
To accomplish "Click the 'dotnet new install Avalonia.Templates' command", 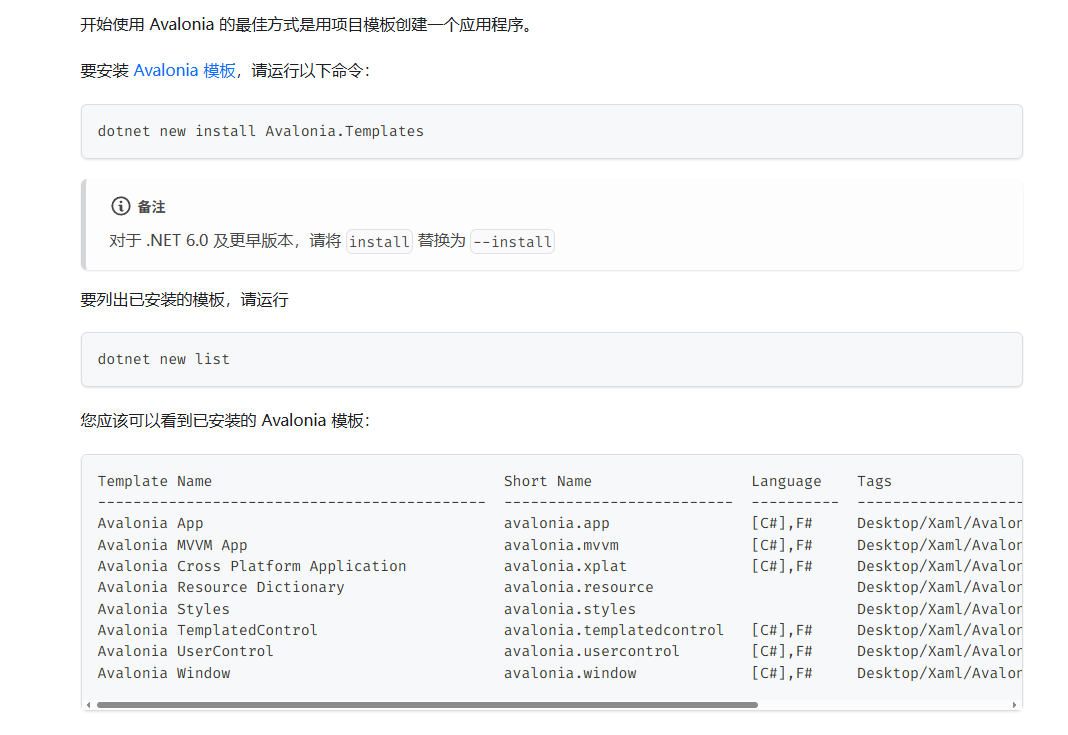I will click(x=260, y=131).
